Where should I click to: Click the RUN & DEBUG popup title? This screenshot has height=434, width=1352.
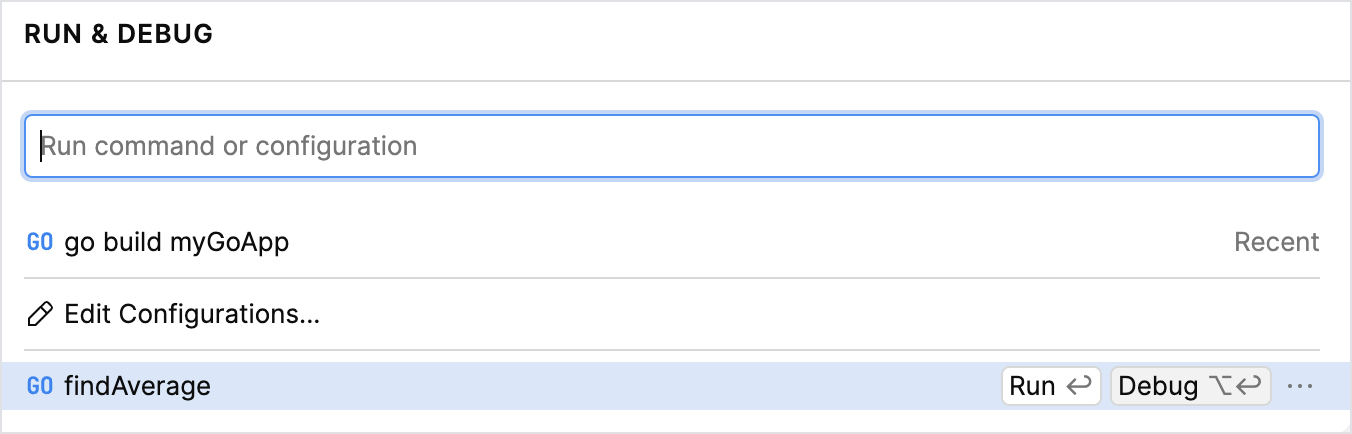point(118,34)
